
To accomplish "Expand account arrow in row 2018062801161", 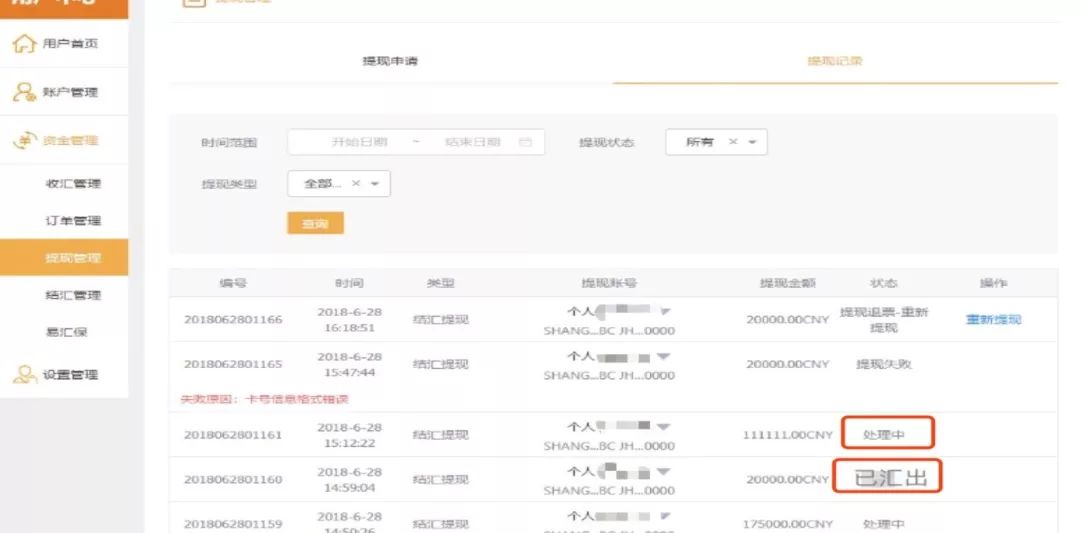I will coord(663,427).
